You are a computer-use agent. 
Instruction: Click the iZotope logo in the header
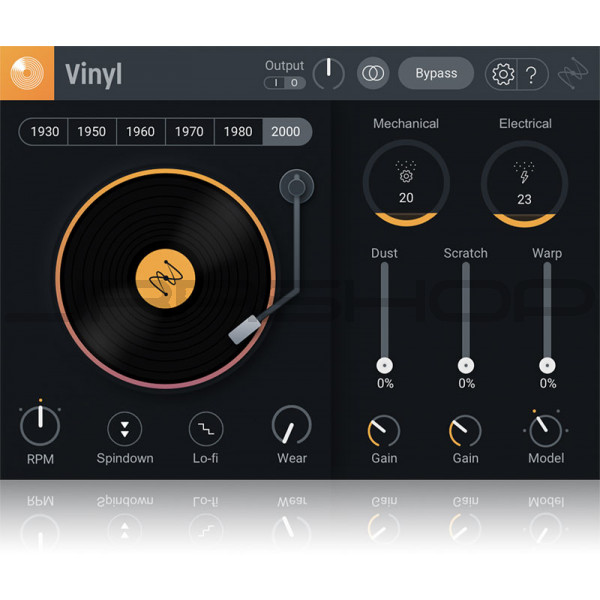[572, 73]
